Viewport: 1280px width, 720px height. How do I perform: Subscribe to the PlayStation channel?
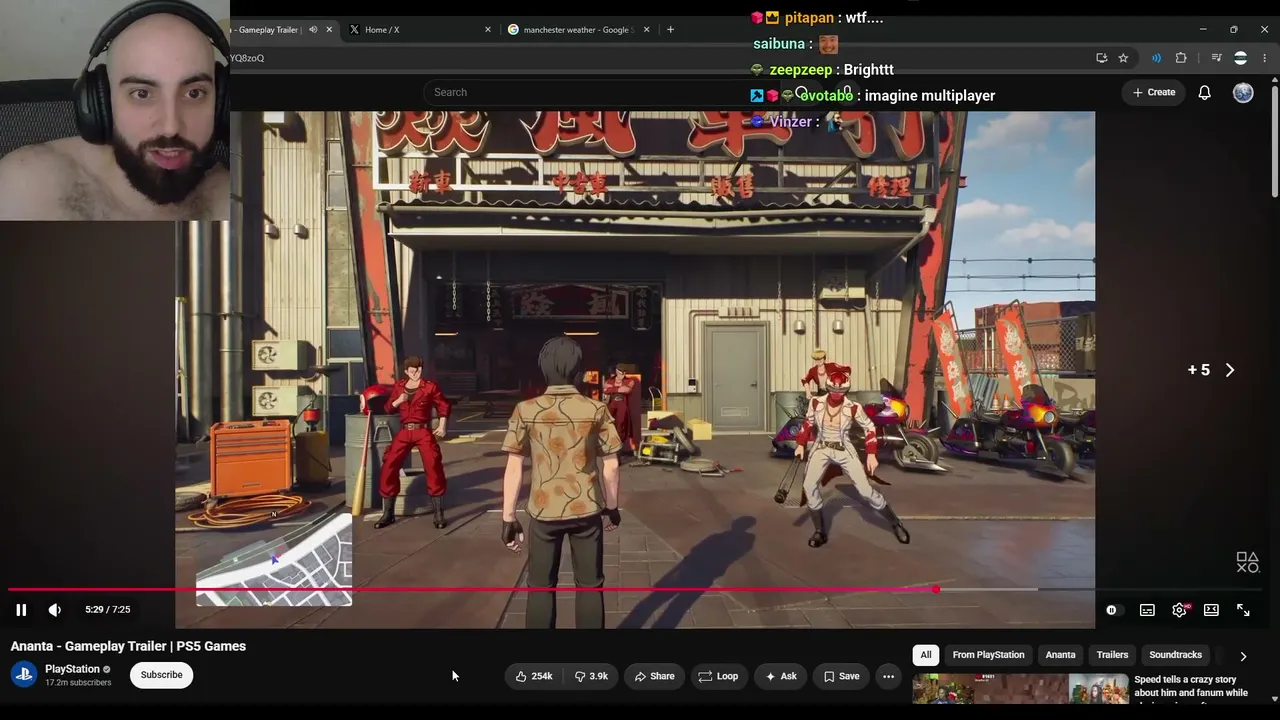point(161,675)
